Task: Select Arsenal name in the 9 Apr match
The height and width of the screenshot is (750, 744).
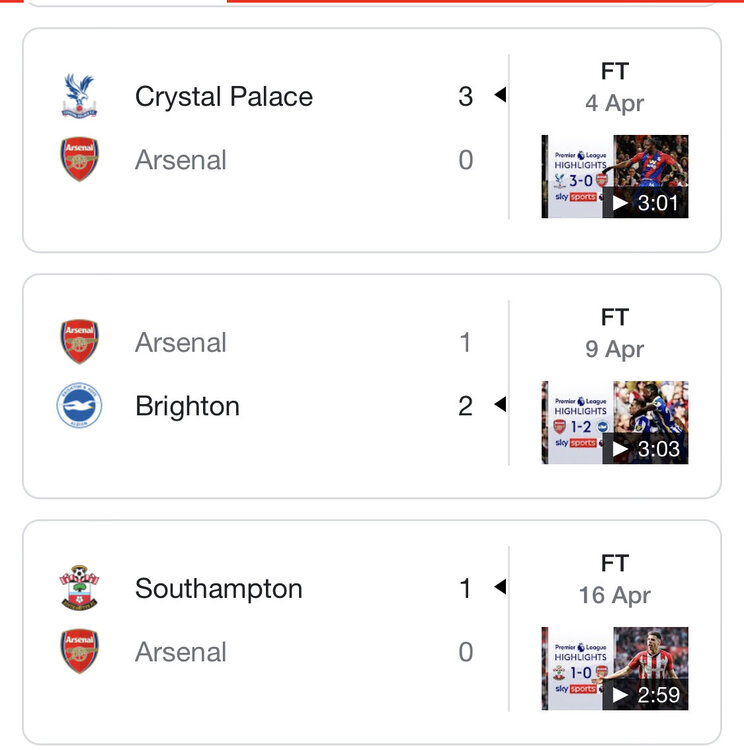Action: point(180,342)
